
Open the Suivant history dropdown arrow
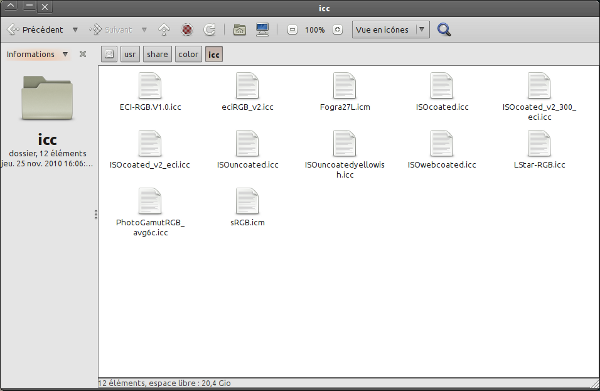(144, 30)
